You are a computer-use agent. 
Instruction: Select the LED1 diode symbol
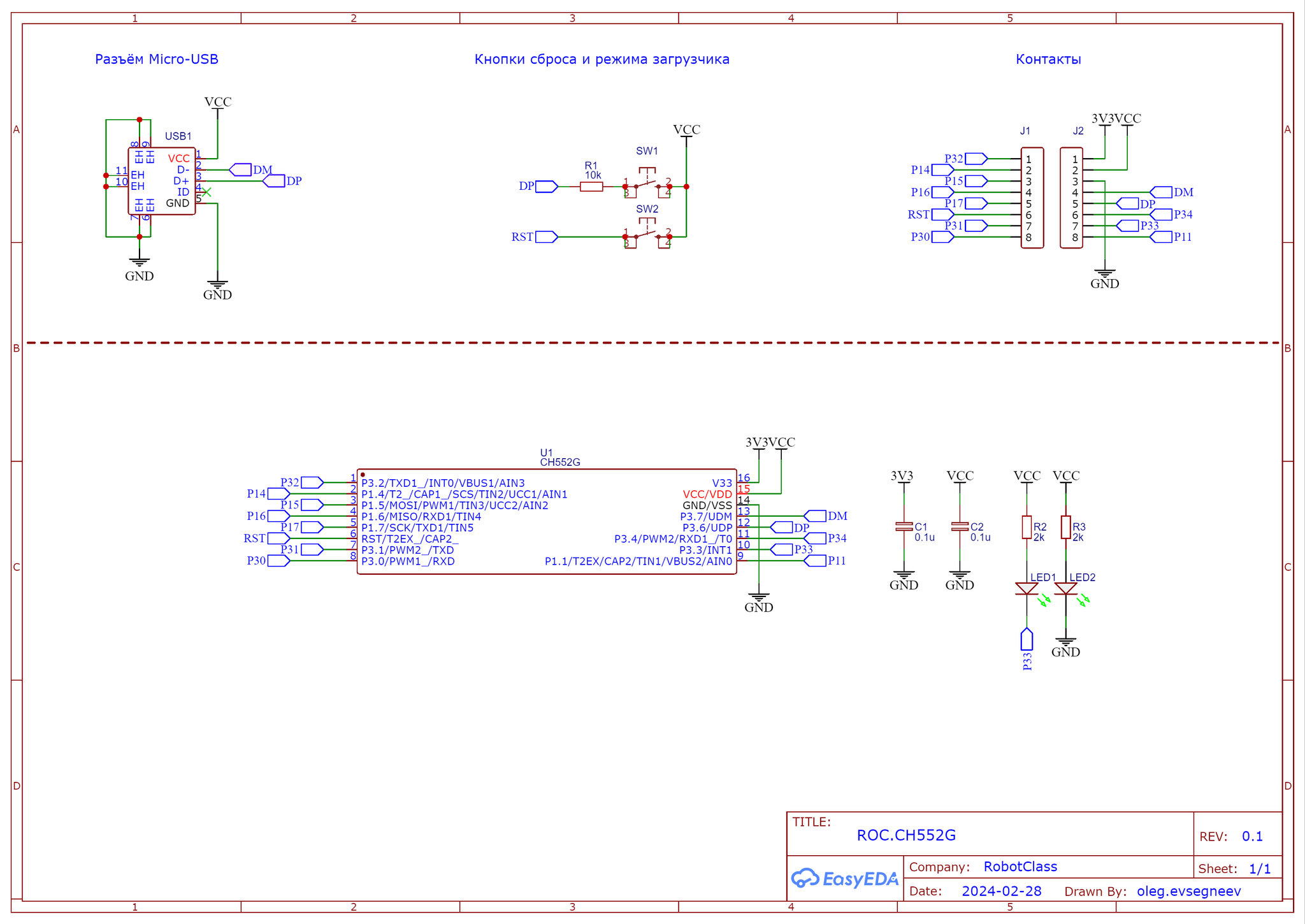click(x=1027, y=589)
